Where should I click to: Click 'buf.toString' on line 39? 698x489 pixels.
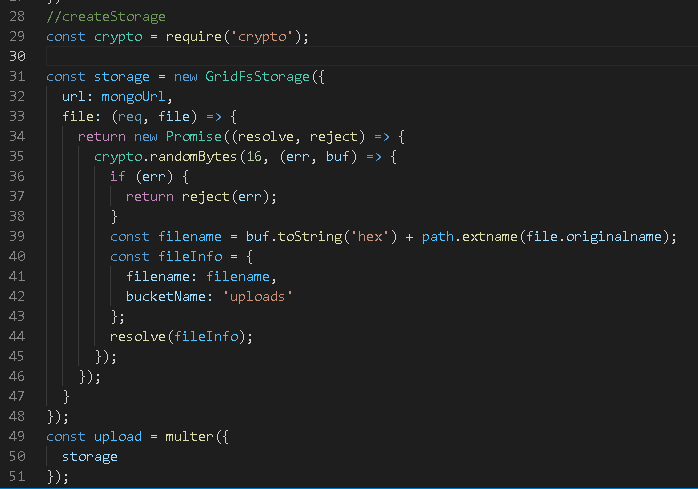[294, 236]
